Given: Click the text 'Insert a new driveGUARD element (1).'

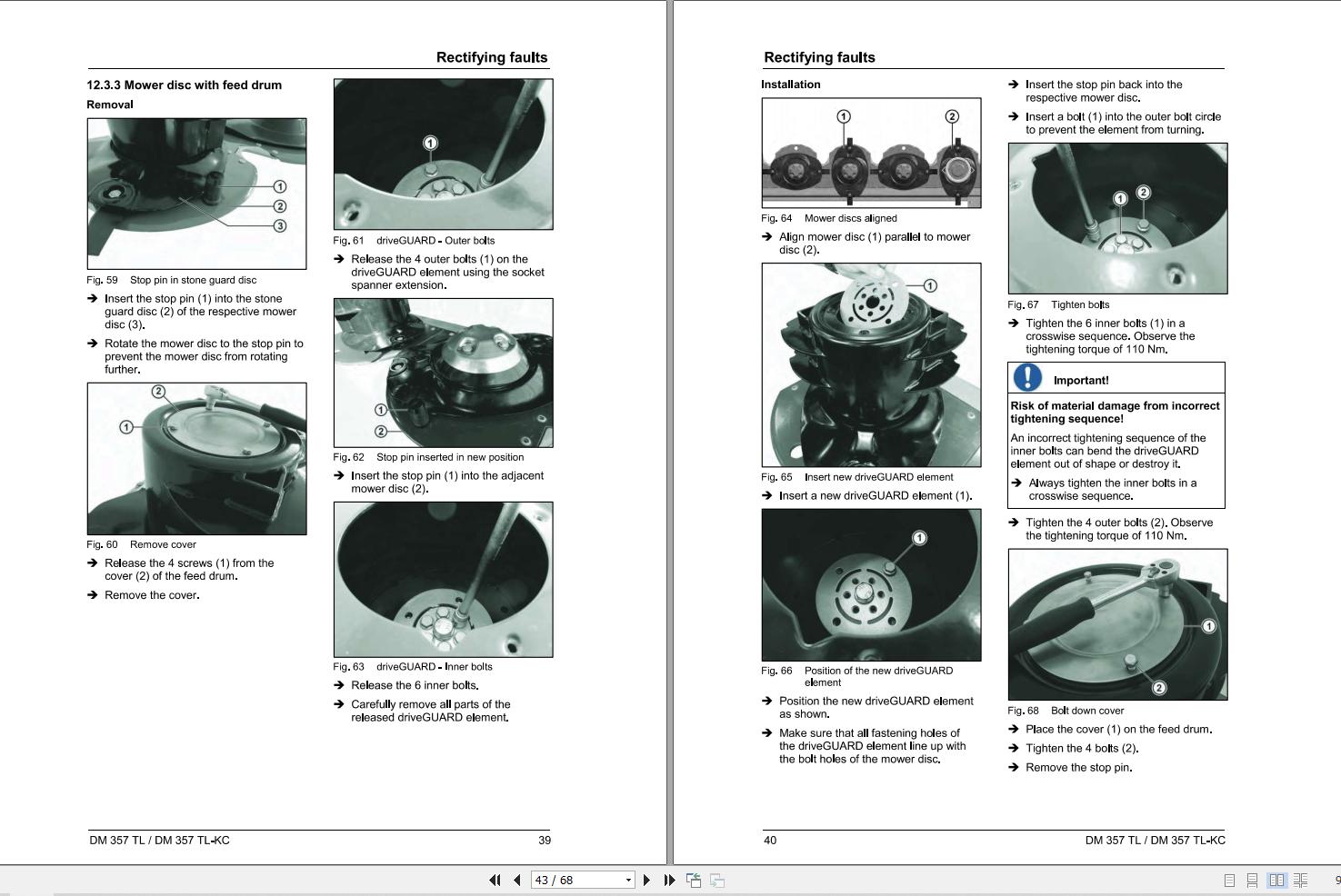Looking at the screenshot, I should 876,496.
